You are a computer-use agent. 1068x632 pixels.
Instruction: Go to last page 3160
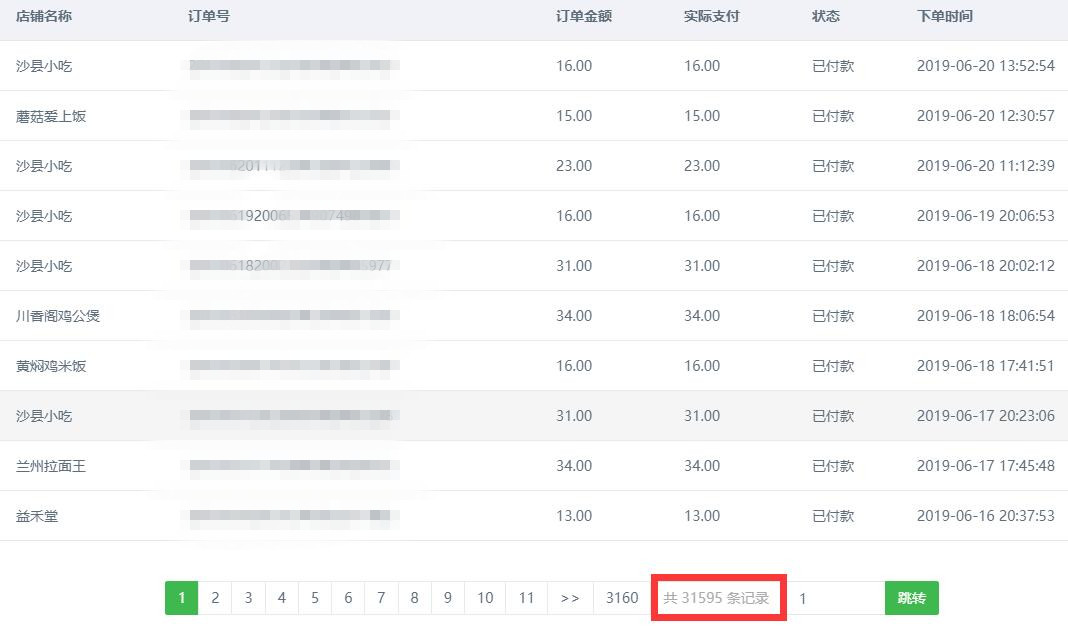coord(621,598)
